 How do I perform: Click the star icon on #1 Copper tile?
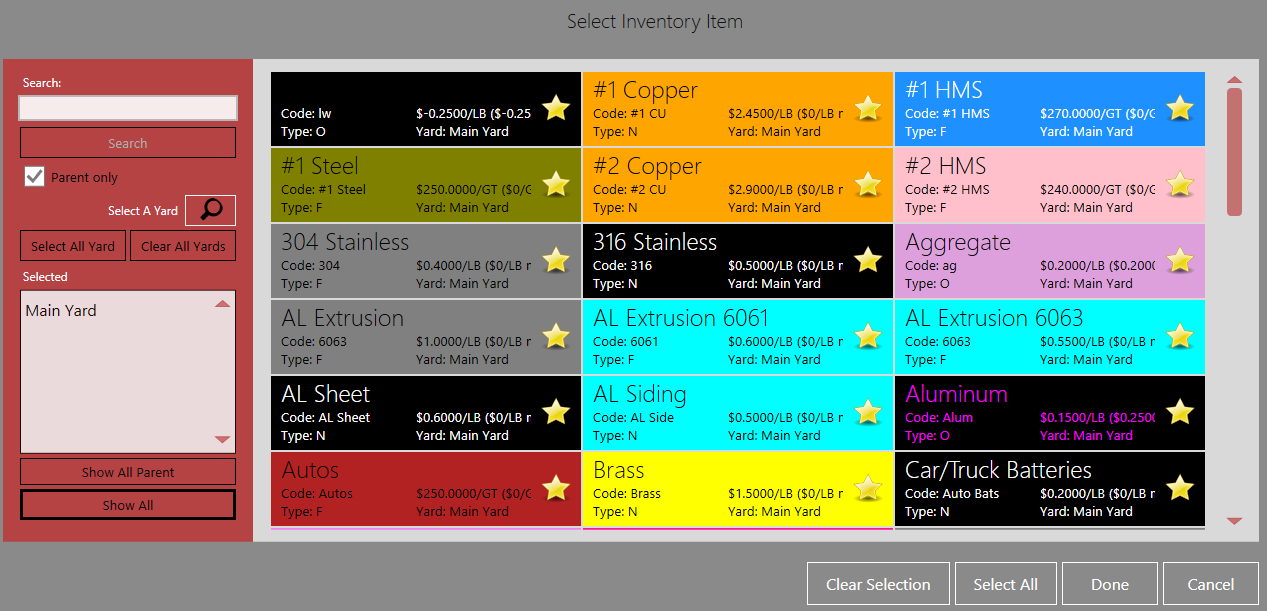tap(868, 108)
